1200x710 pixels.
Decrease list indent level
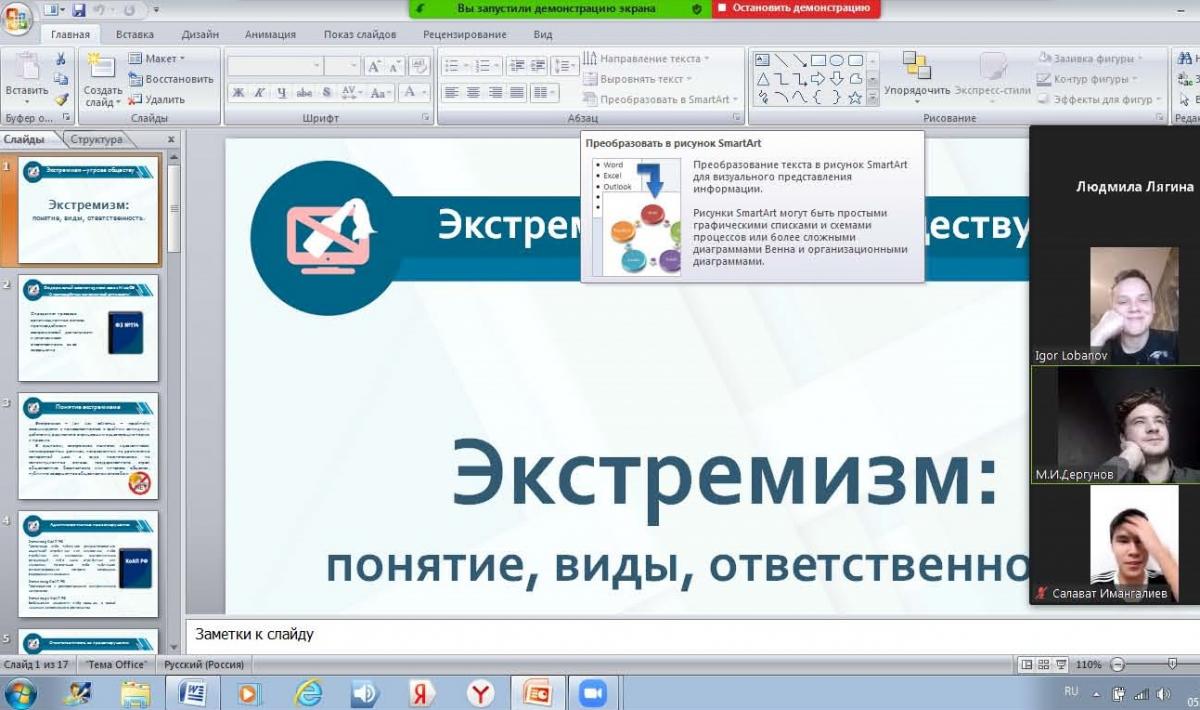[517, 67]
